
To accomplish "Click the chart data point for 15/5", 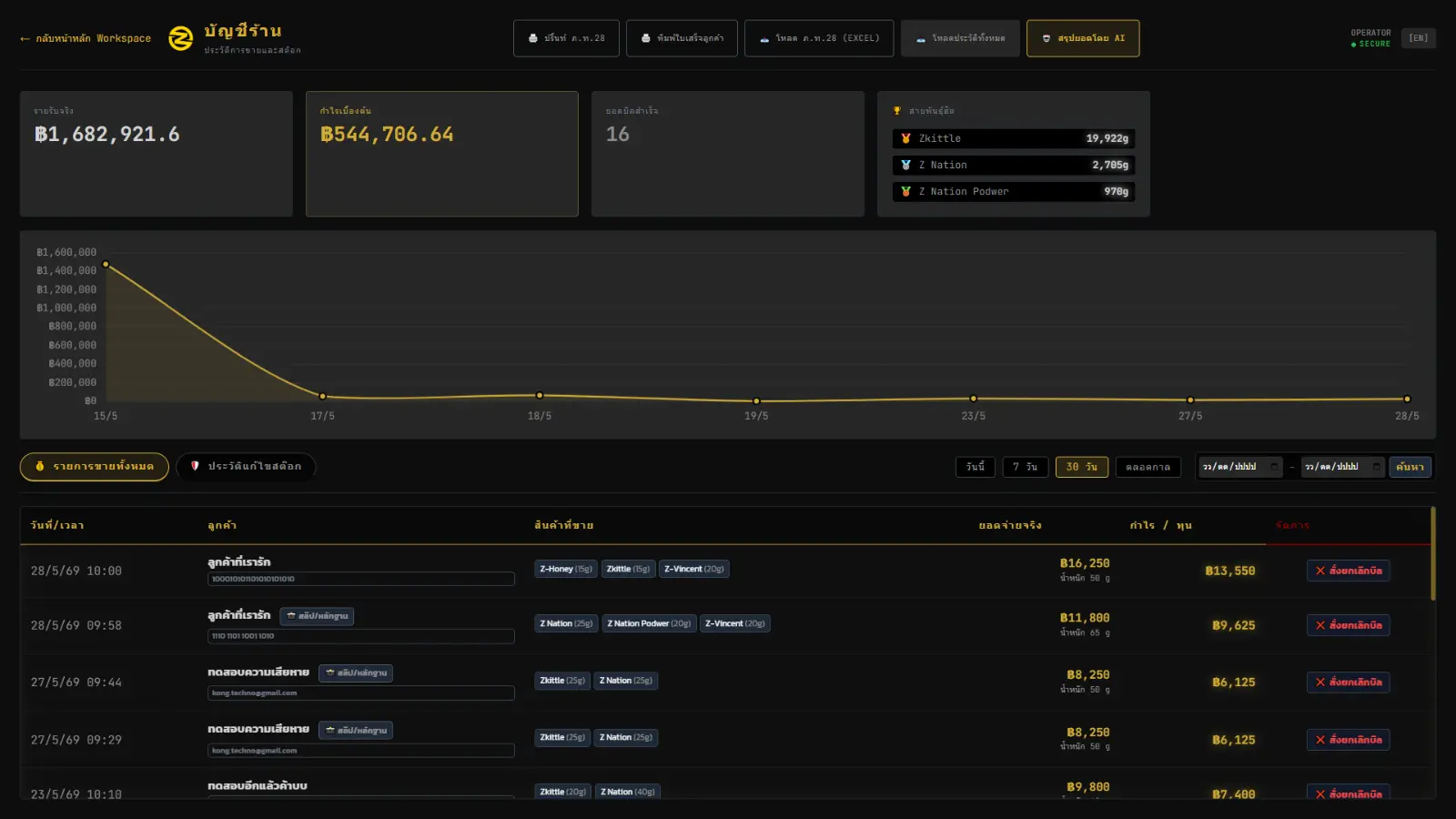I will (x=106, y=264).
